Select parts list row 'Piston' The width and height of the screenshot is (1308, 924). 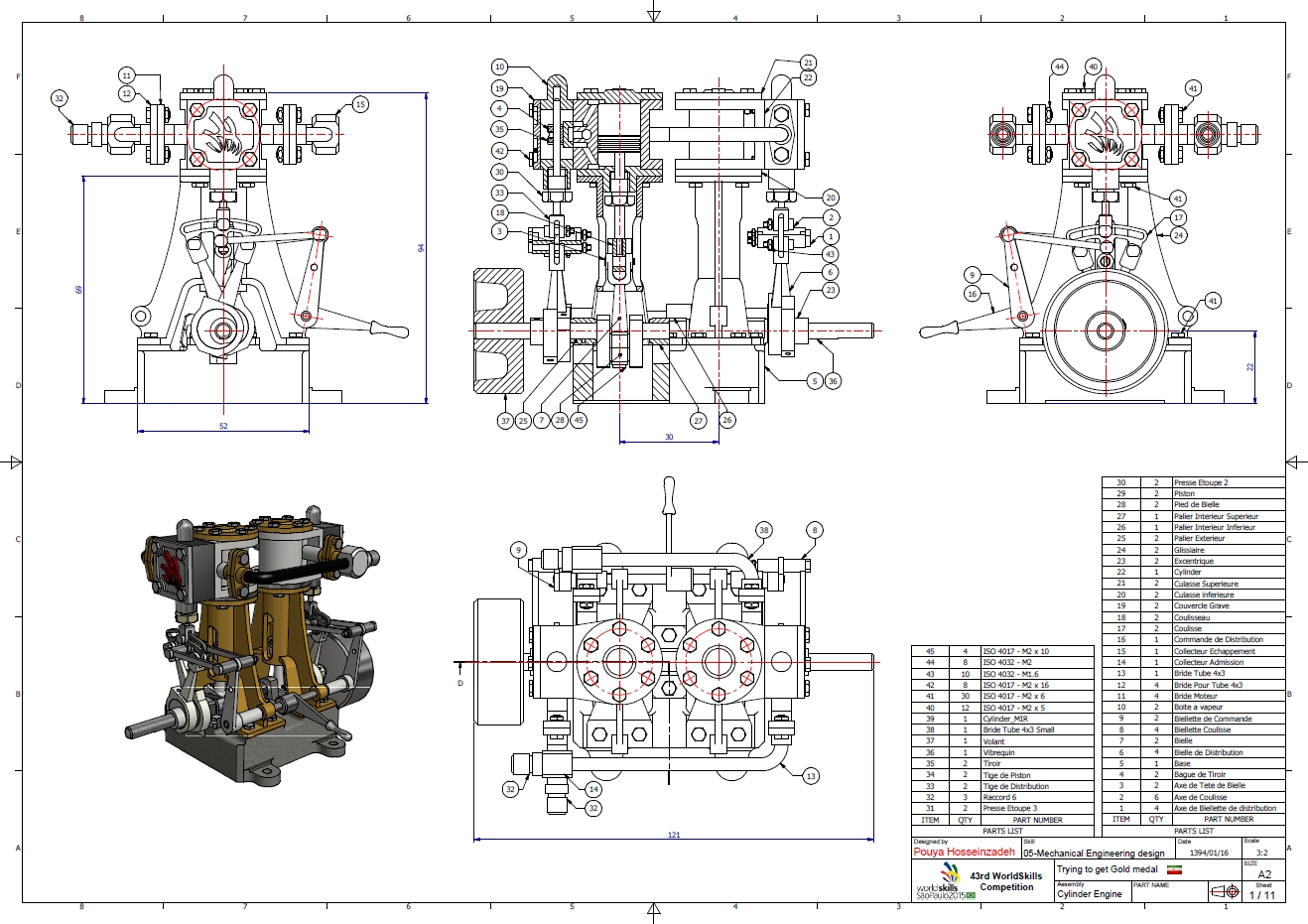coord(1194,493)
